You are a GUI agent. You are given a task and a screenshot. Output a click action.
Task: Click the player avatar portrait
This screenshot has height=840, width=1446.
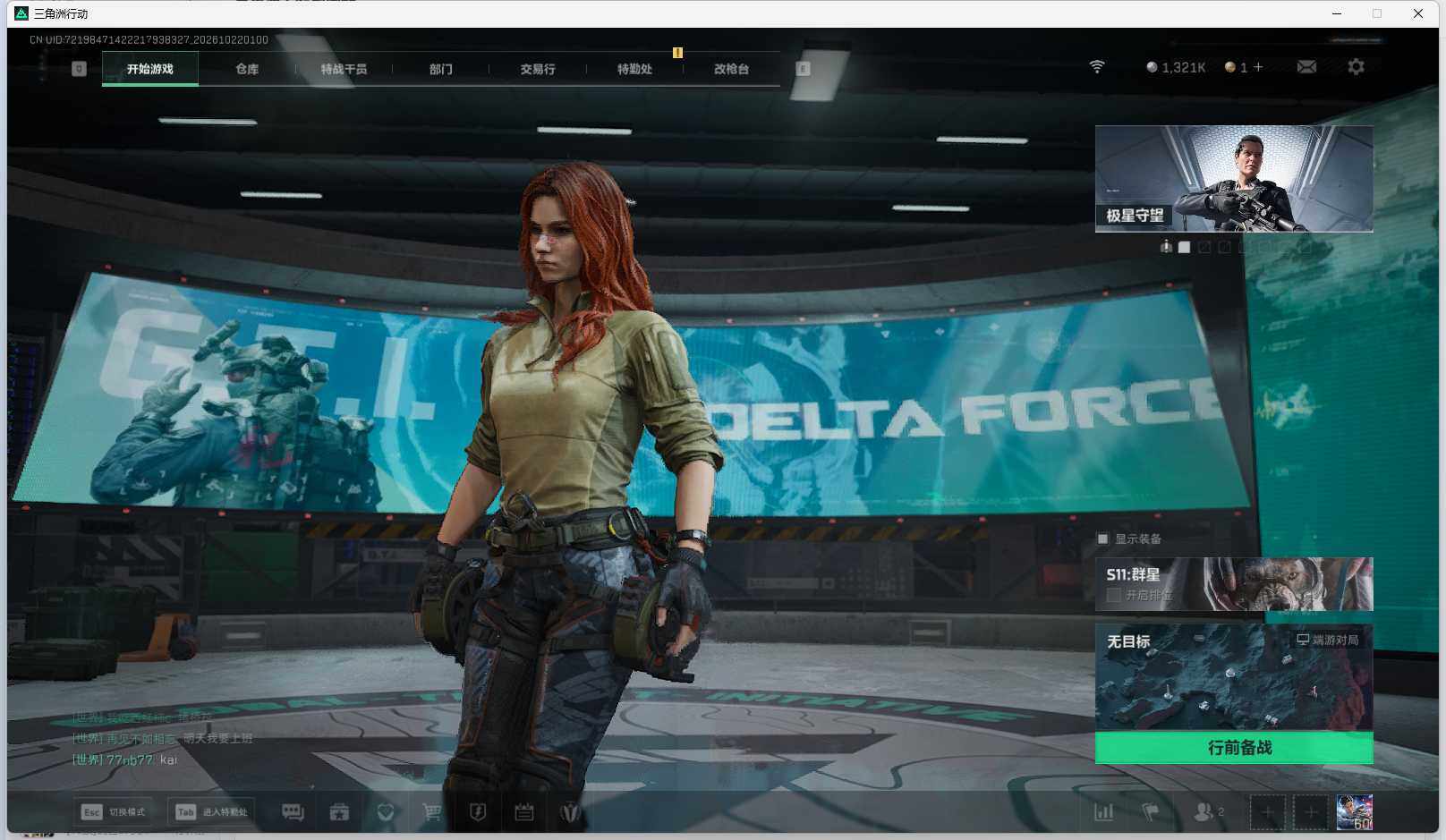[x=1354, y=812]
